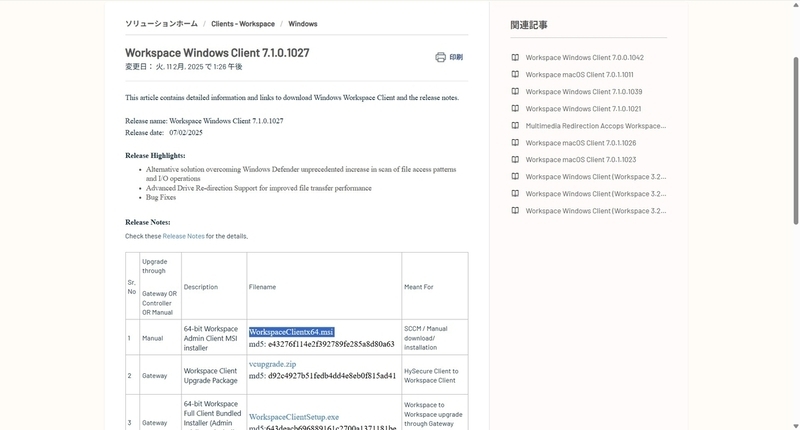Image resolution: width=800 pixels, height=430 pixels.
Task: Click the Bug Fixes bullet item
Action: pyautogui.click(x=161, y=197)
